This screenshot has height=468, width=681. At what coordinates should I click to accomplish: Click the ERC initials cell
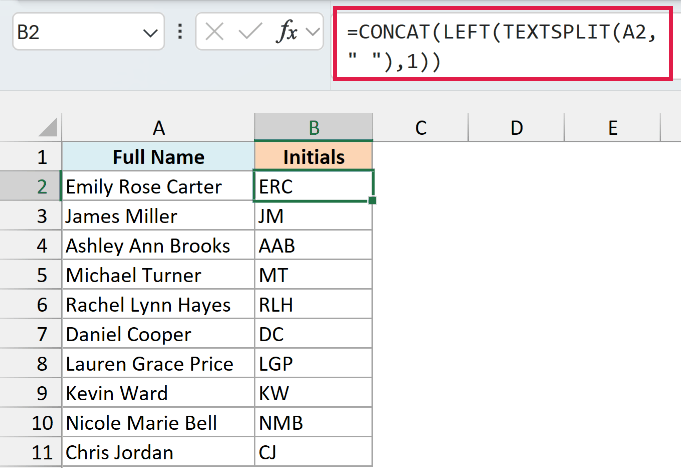click(314, 186)
